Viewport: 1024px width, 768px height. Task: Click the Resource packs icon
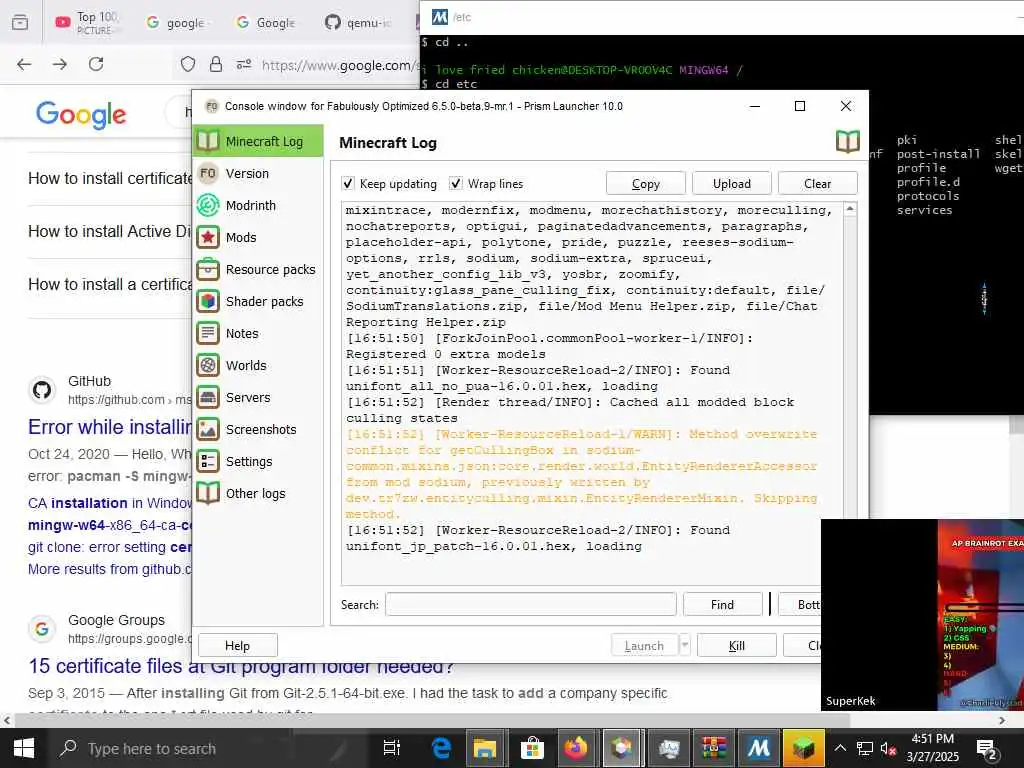point(208,269)
